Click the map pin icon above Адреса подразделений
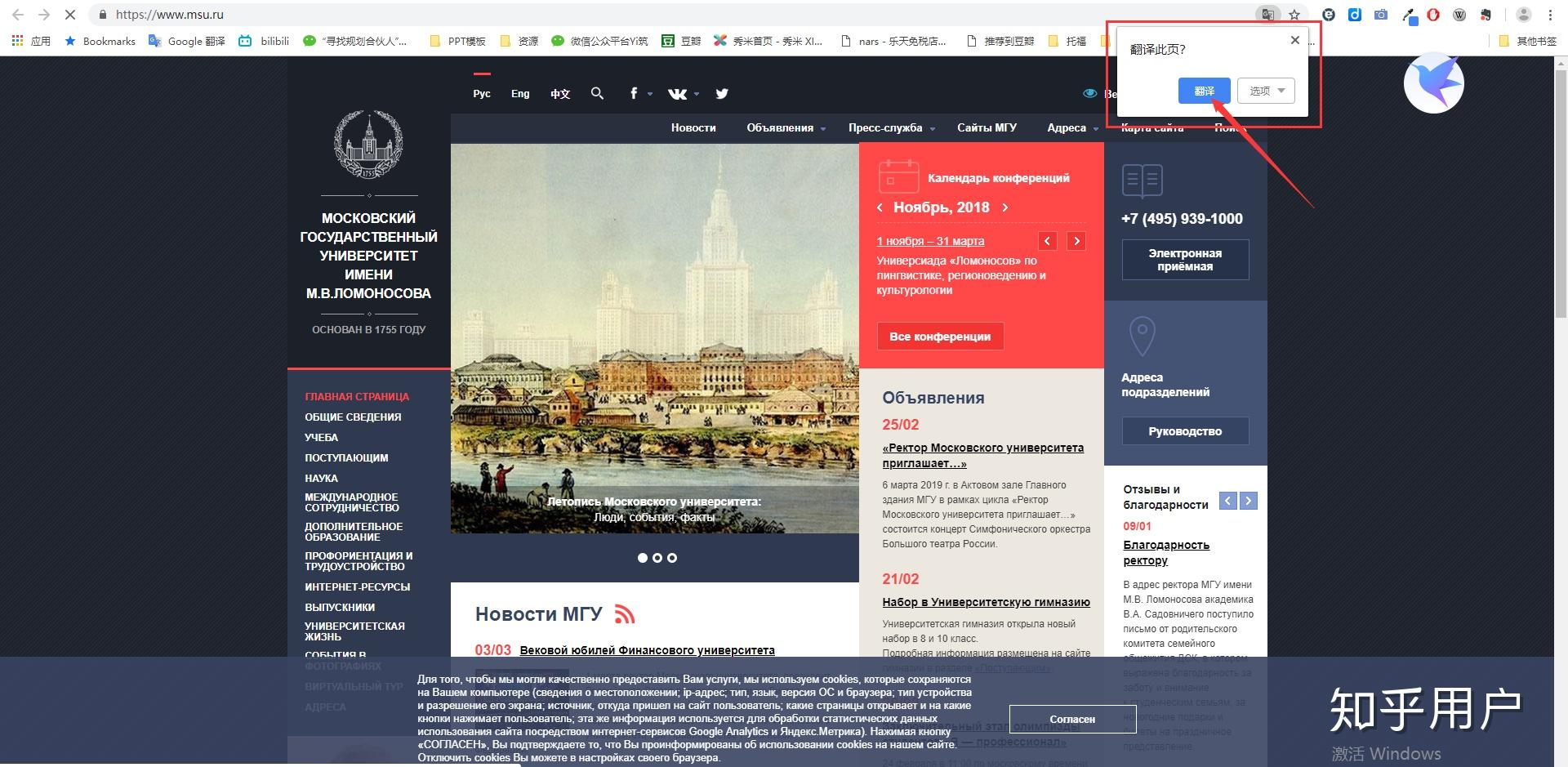The height and width of the screenshot is (767, 1568). (1142, 336)
